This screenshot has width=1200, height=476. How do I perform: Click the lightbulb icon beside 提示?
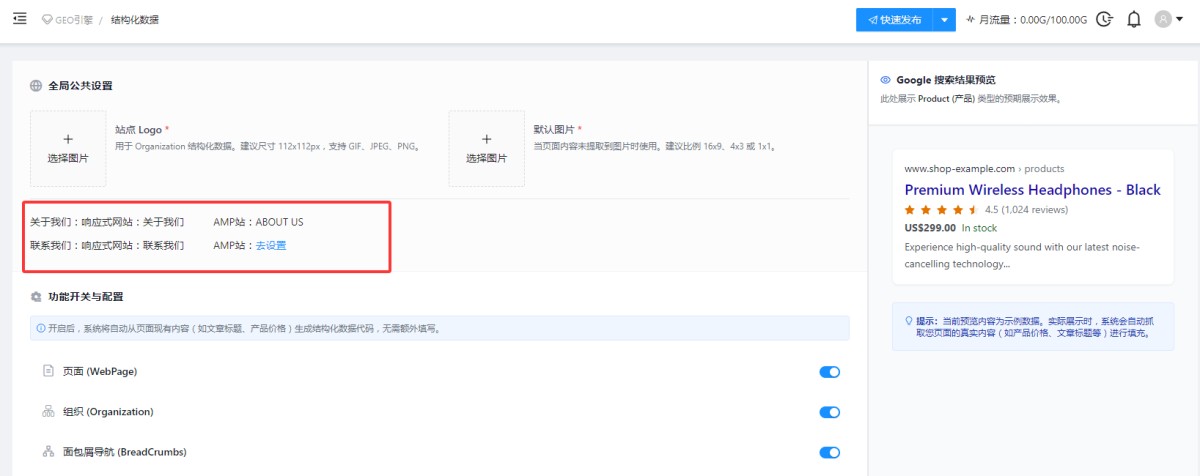908,321
